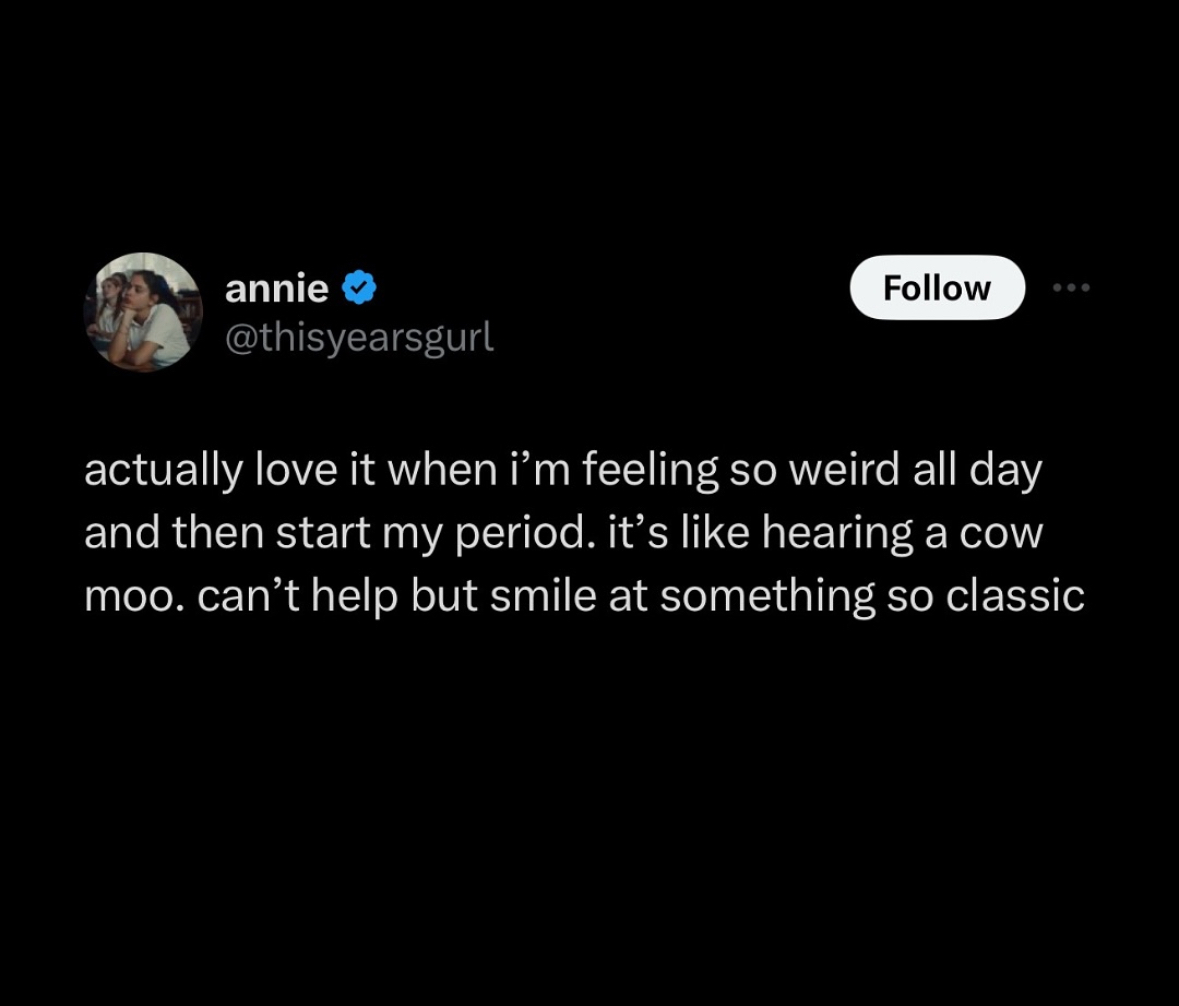Open the three-dot more options menu
1179x1006 pixels.
pos(1071,287)
